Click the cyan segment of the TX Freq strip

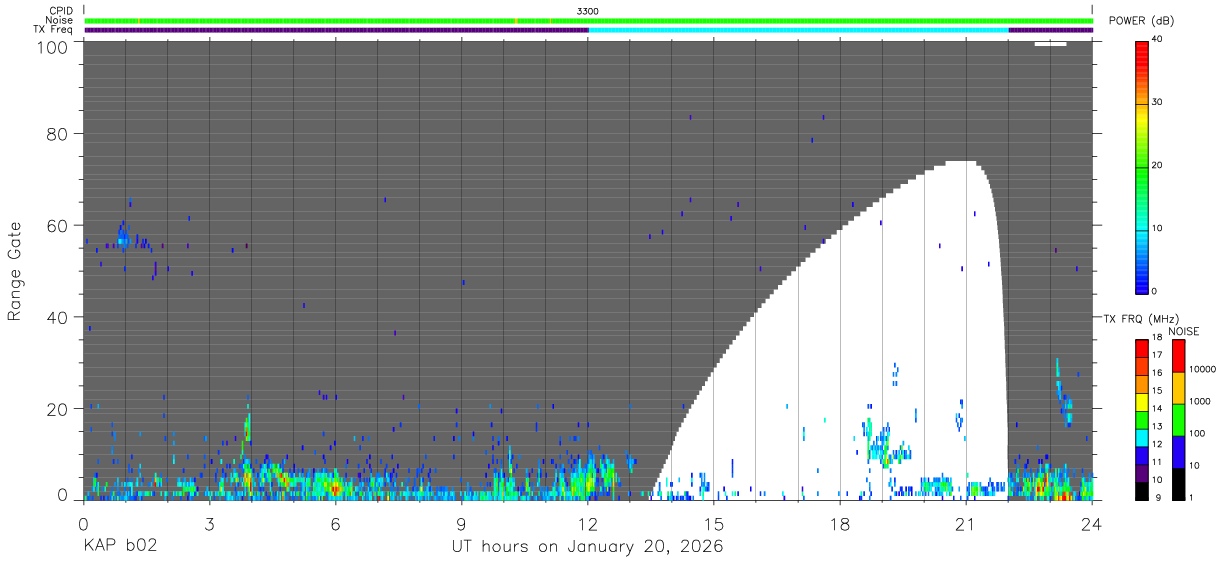798,30
